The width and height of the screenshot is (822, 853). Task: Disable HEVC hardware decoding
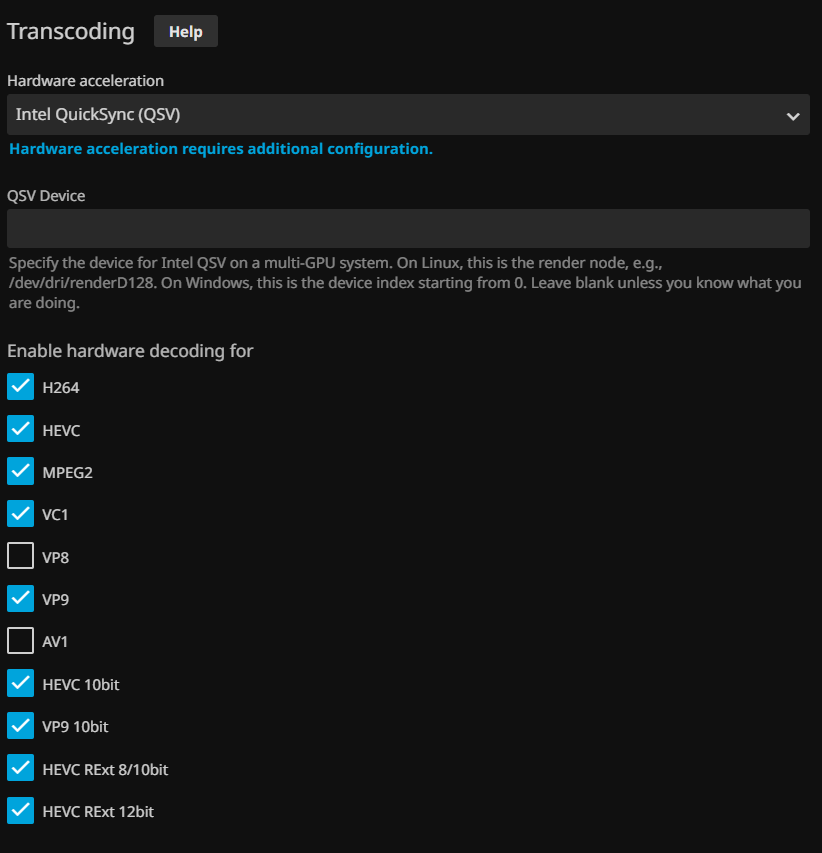pyautogui.click(x=21, y=430)
